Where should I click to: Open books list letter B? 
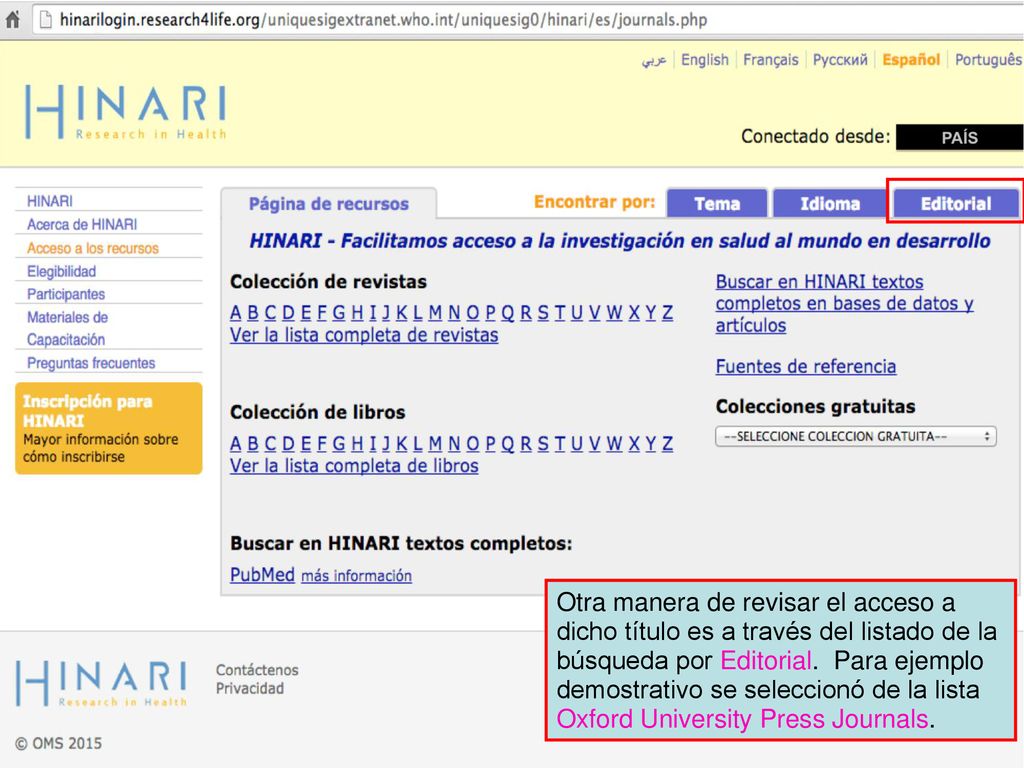pyautogui.click(x=253, y=444)
